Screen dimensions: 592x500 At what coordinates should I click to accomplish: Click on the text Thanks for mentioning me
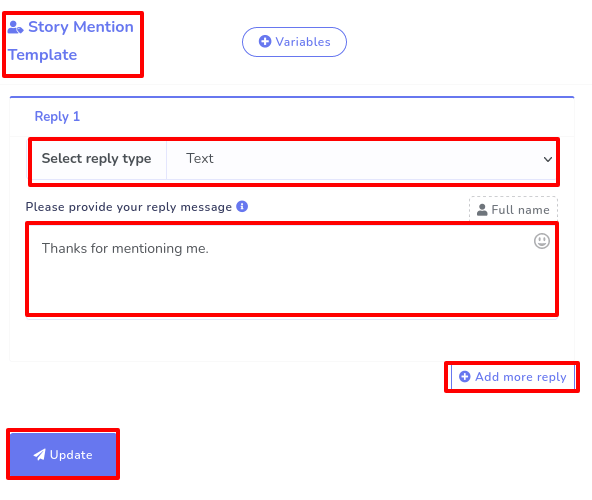pyautogui.click(x=125, y=248)
